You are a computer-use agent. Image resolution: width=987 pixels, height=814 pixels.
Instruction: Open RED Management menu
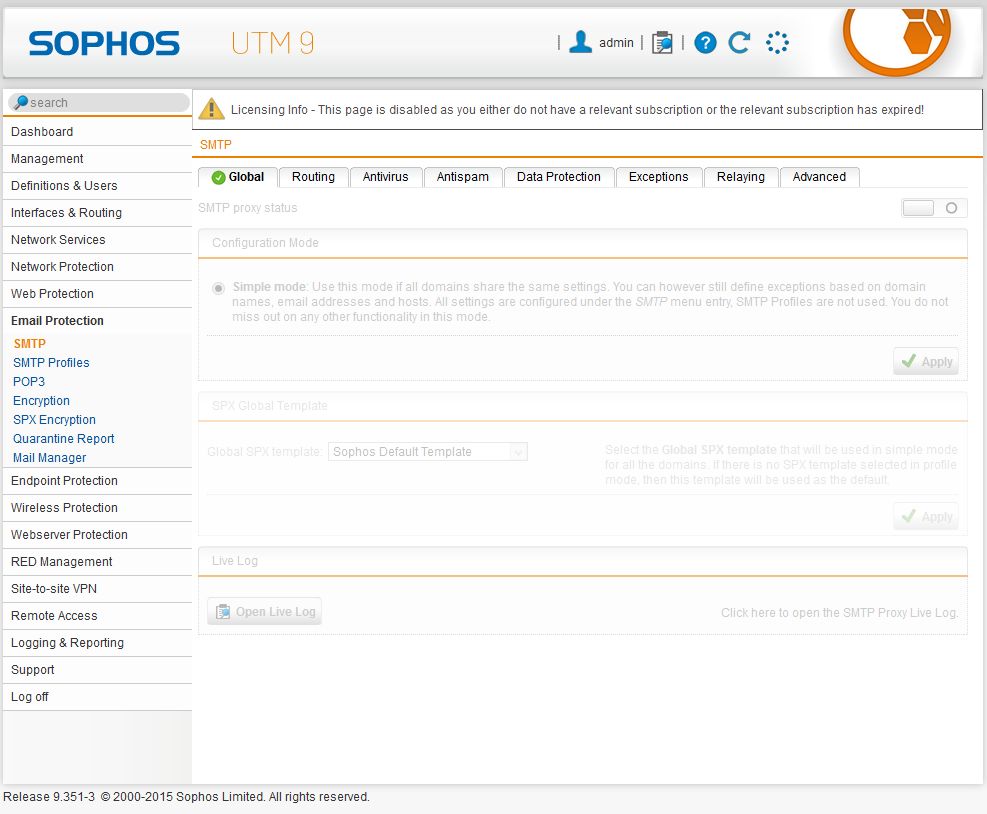click(x=97, y=562)
